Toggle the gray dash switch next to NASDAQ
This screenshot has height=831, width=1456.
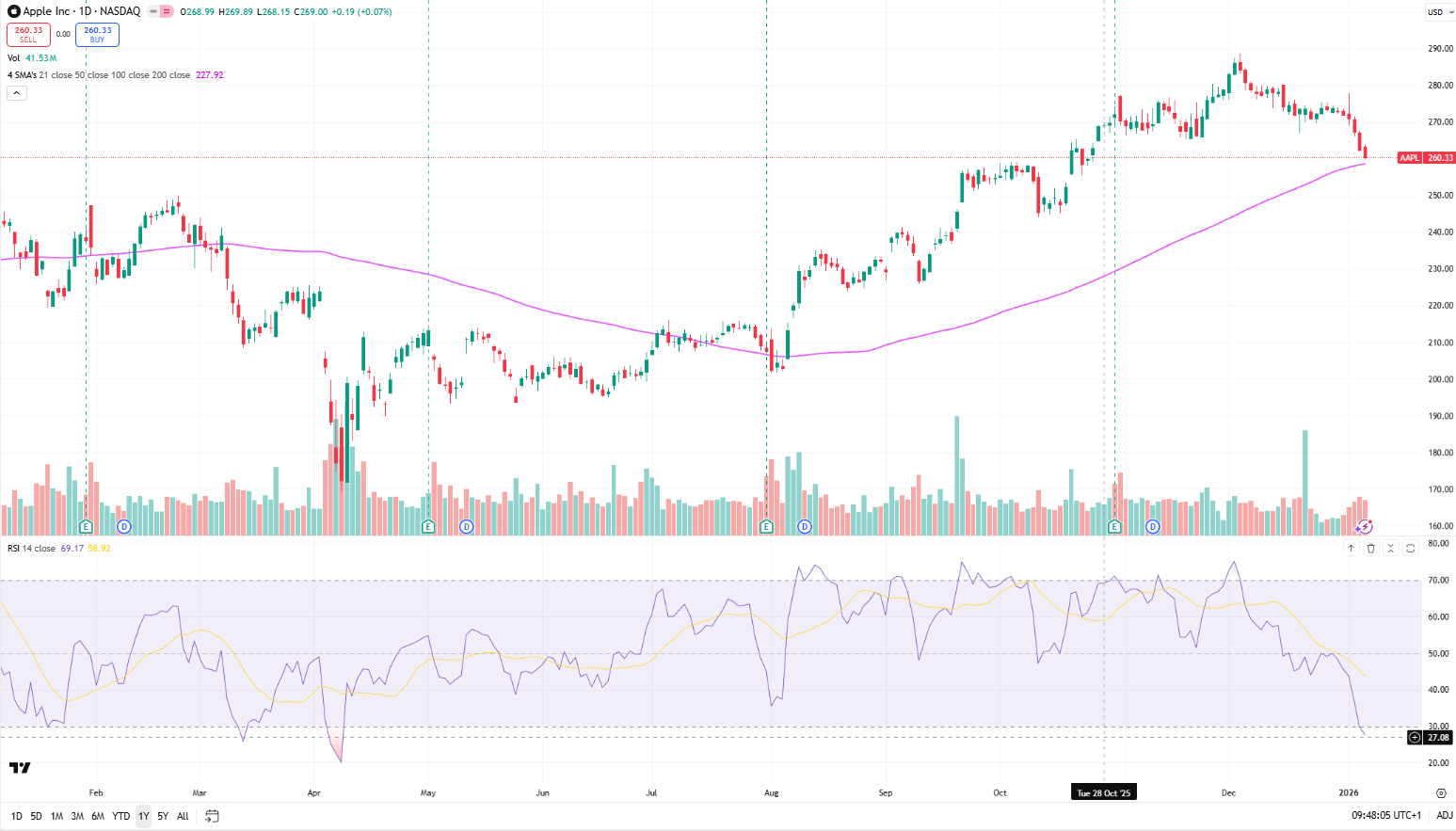[x=153, y=12]
